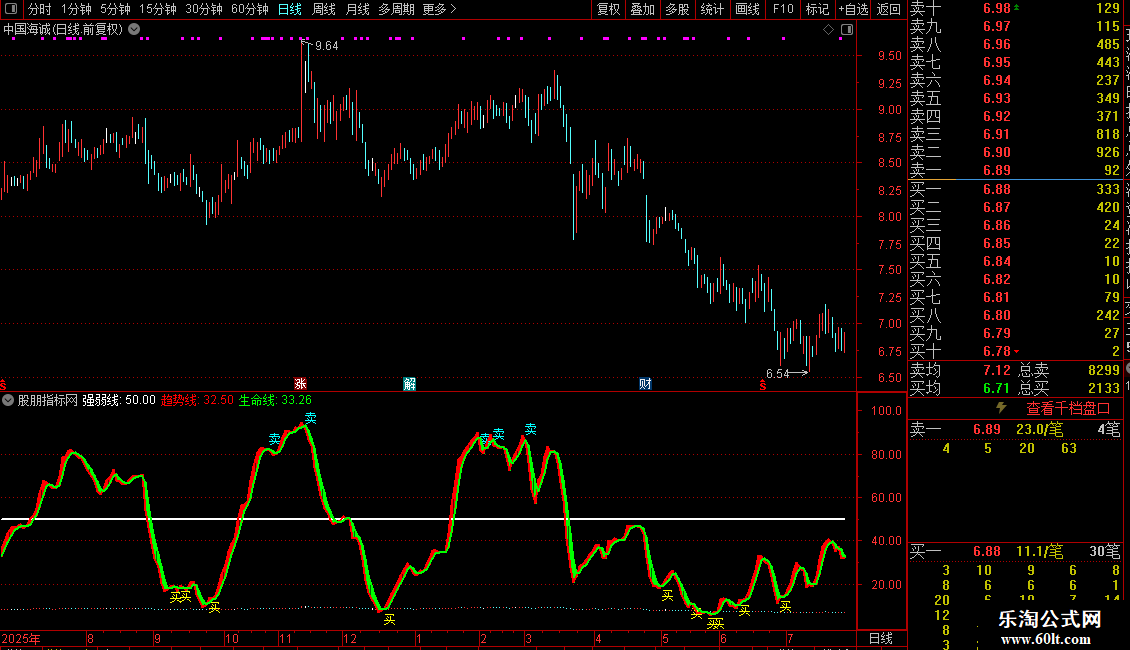The height and width of the screenshot is (650, 1130).
Task: Click the 卖一 23.0/笔 detail row
Action: (1015, 429)
